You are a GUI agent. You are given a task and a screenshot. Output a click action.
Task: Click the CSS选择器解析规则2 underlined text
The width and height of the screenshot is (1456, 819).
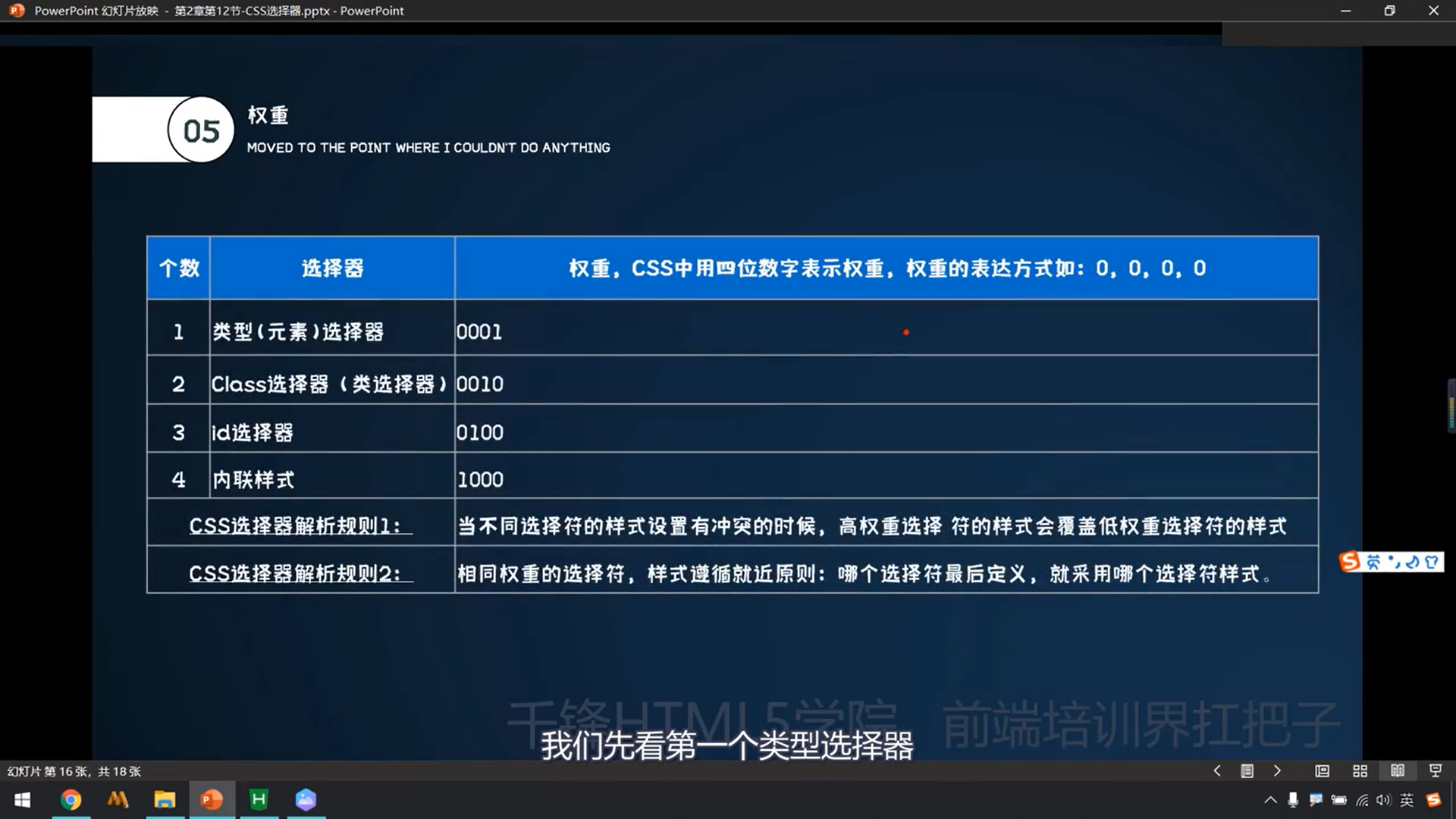click(300, 573)
